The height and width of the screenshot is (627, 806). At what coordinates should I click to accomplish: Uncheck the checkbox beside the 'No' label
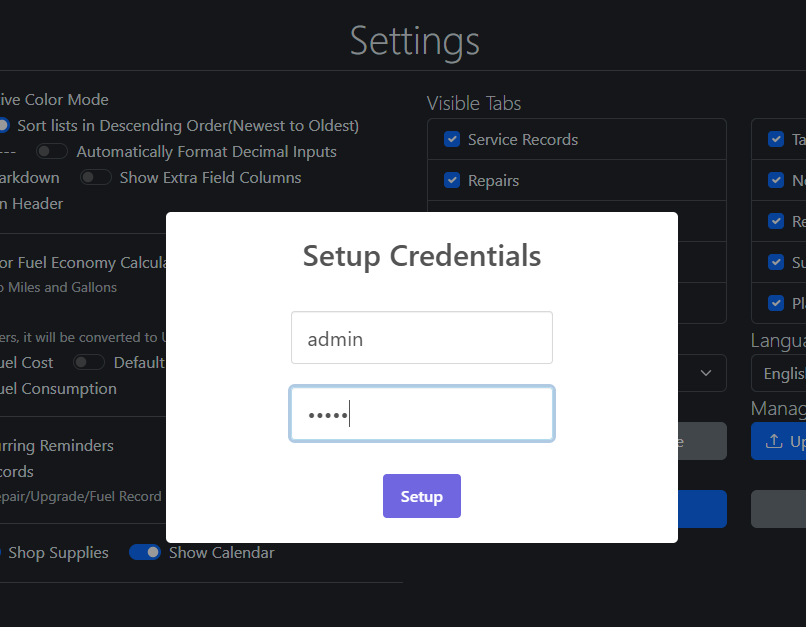point(776,181)
